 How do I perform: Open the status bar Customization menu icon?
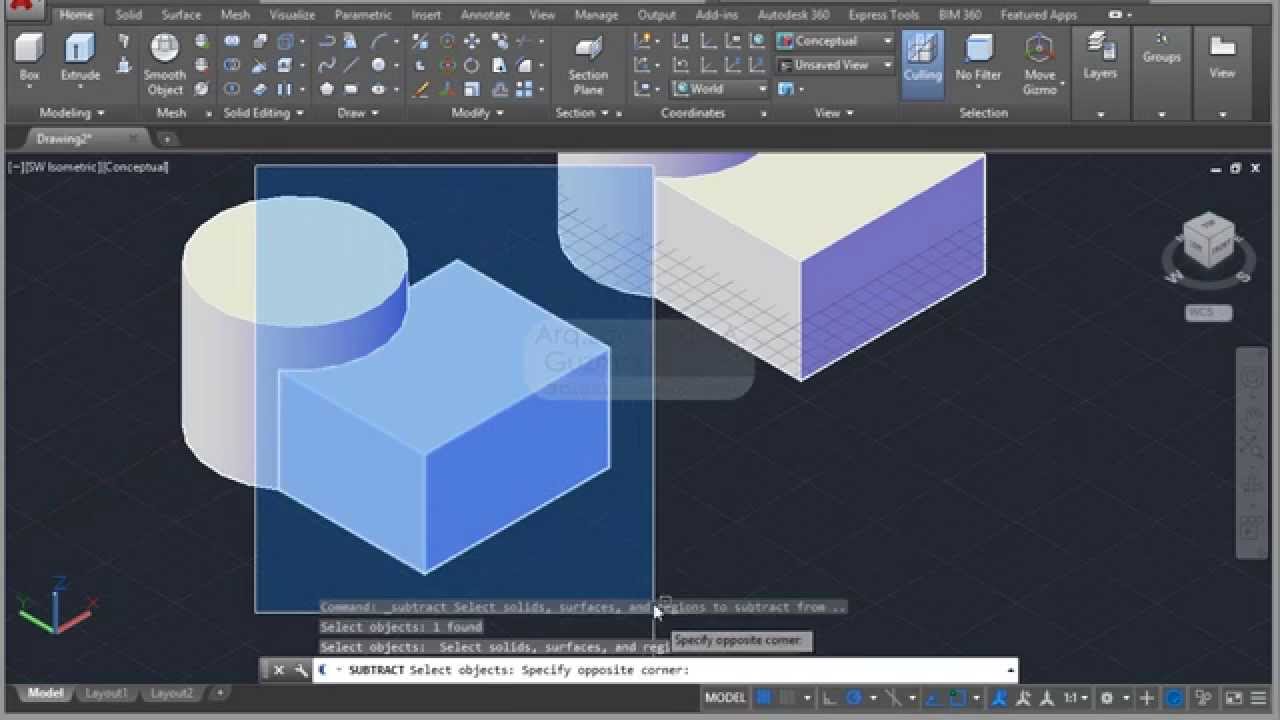(x=1261, y=697)
